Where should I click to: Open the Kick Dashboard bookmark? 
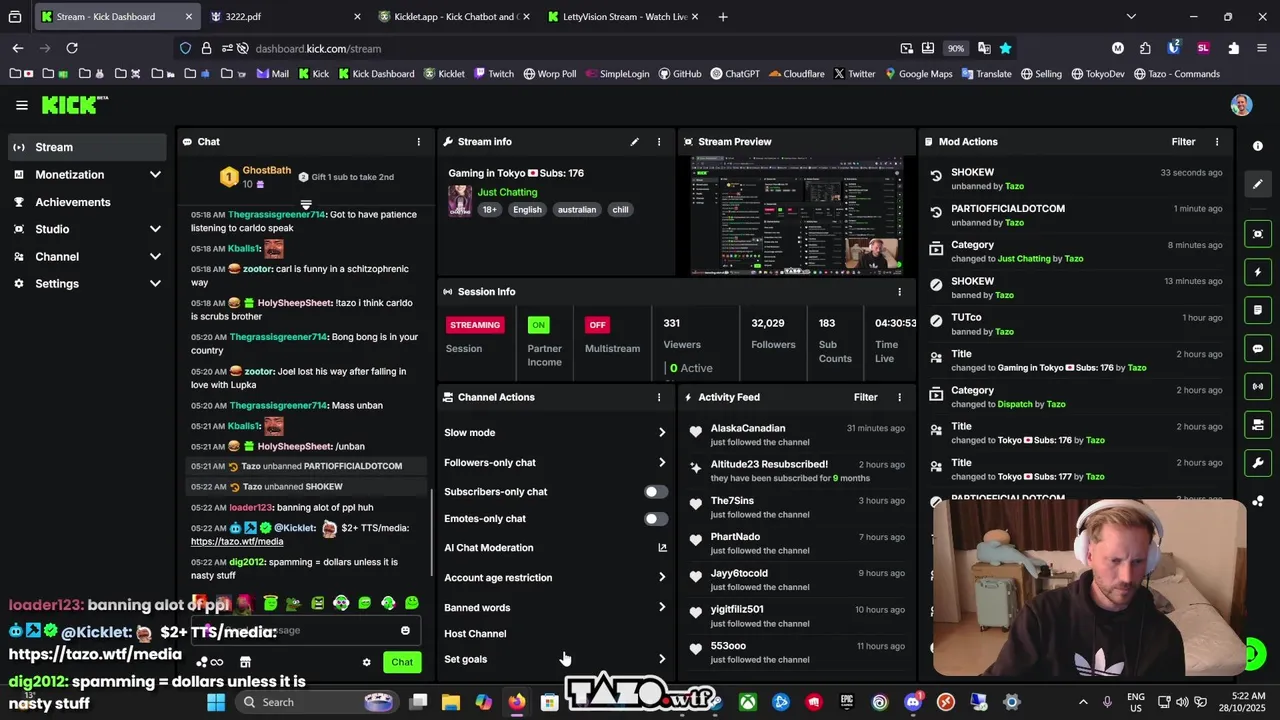(376, 74)
